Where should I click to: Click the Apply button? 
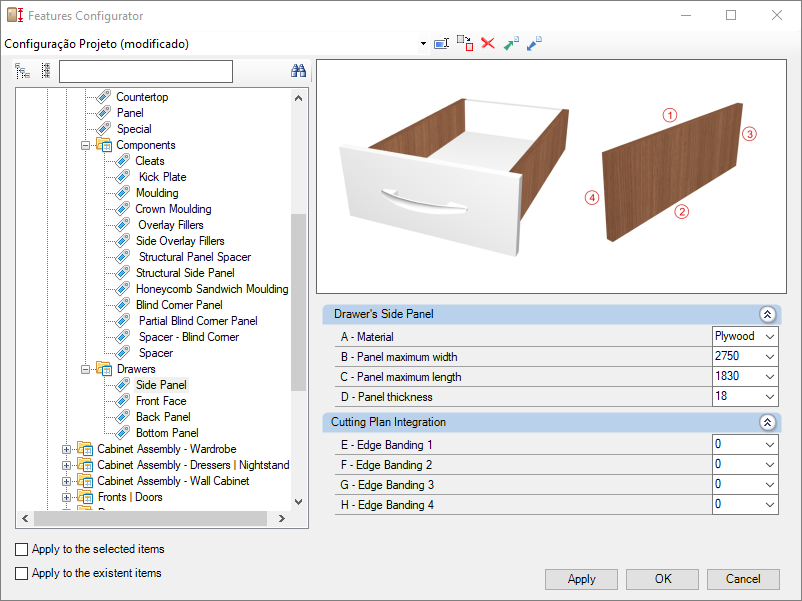click(x=581, y=579)
